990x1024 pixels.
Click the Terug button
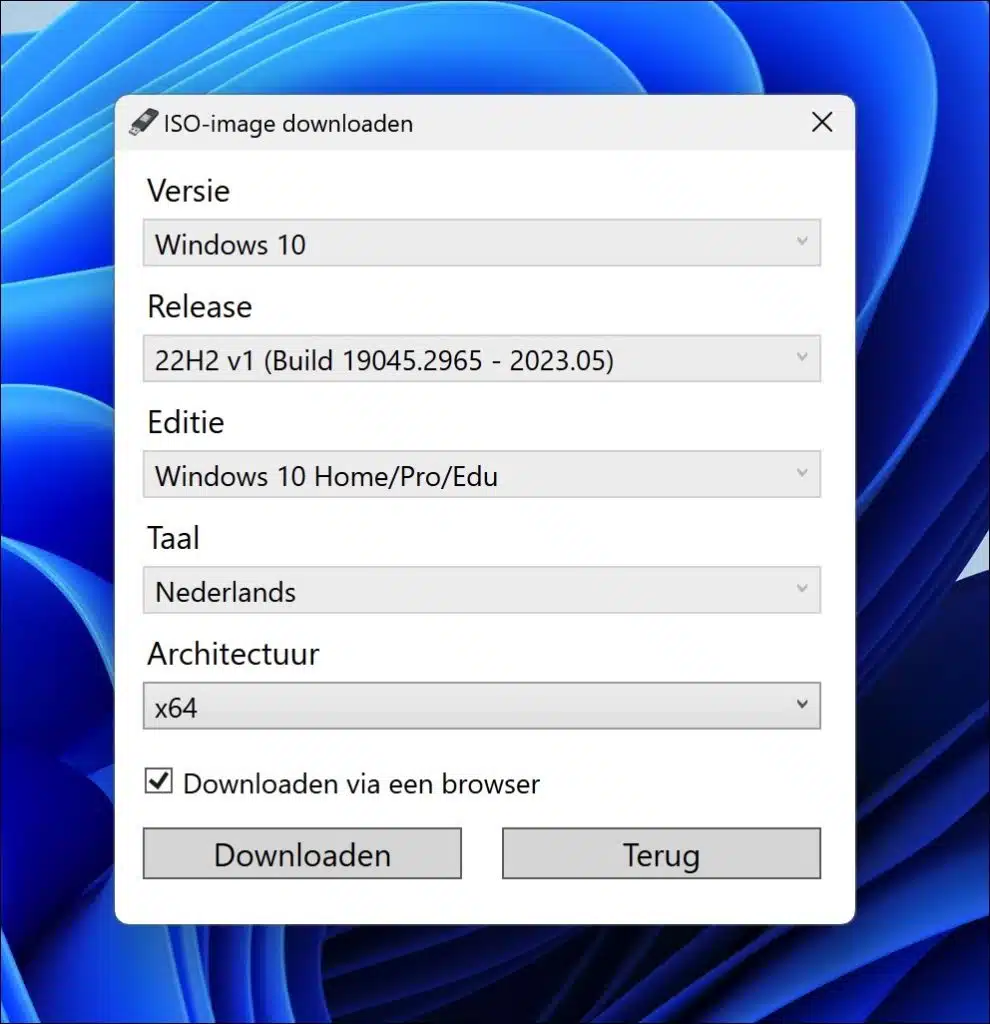point(661,854)
